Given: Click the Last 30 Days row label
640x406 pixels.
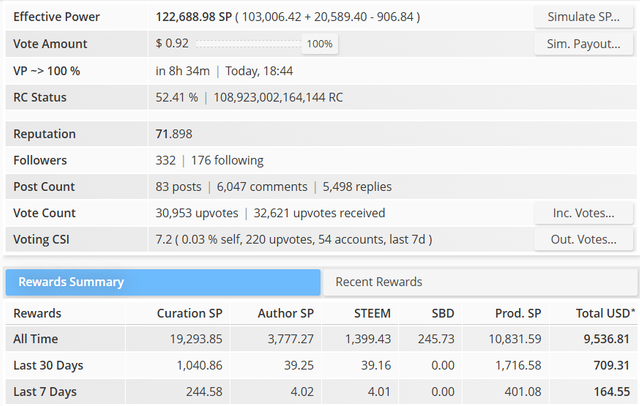Looking at the screenshot, I should 48,365.
